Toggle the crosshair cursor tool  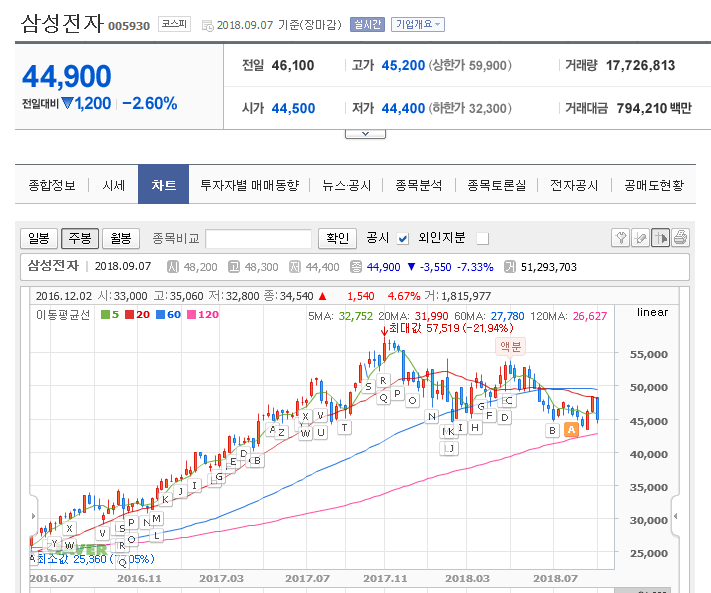[660, 238]
